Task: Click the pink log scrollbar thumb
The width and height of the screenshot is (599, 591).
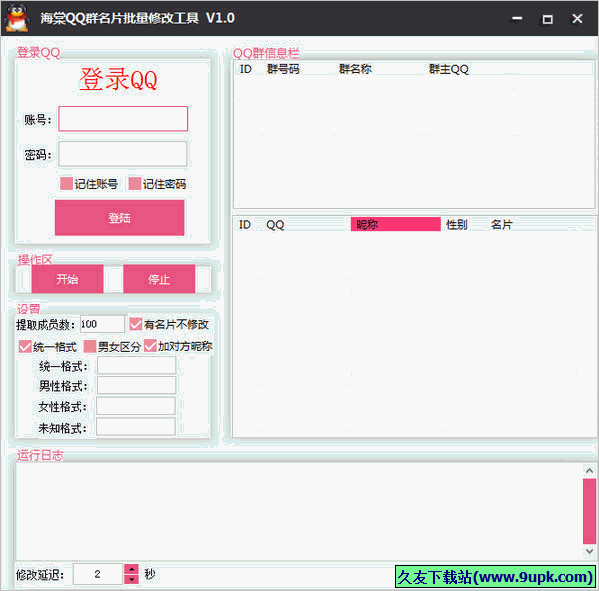Action: coord(589,511)
